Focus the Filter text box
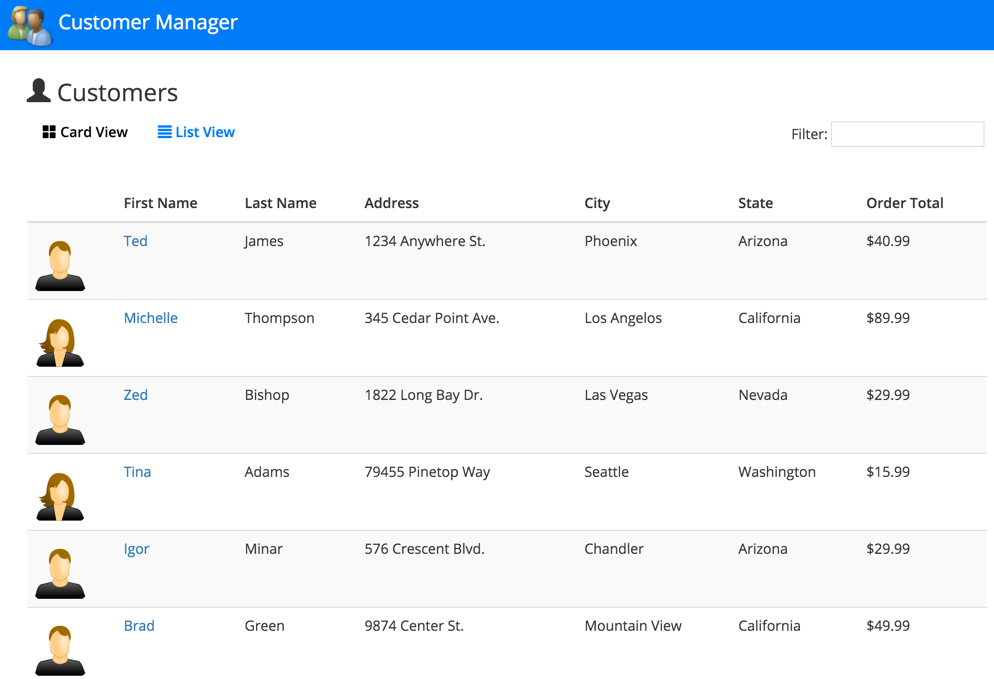 click(x=907, y=134)
